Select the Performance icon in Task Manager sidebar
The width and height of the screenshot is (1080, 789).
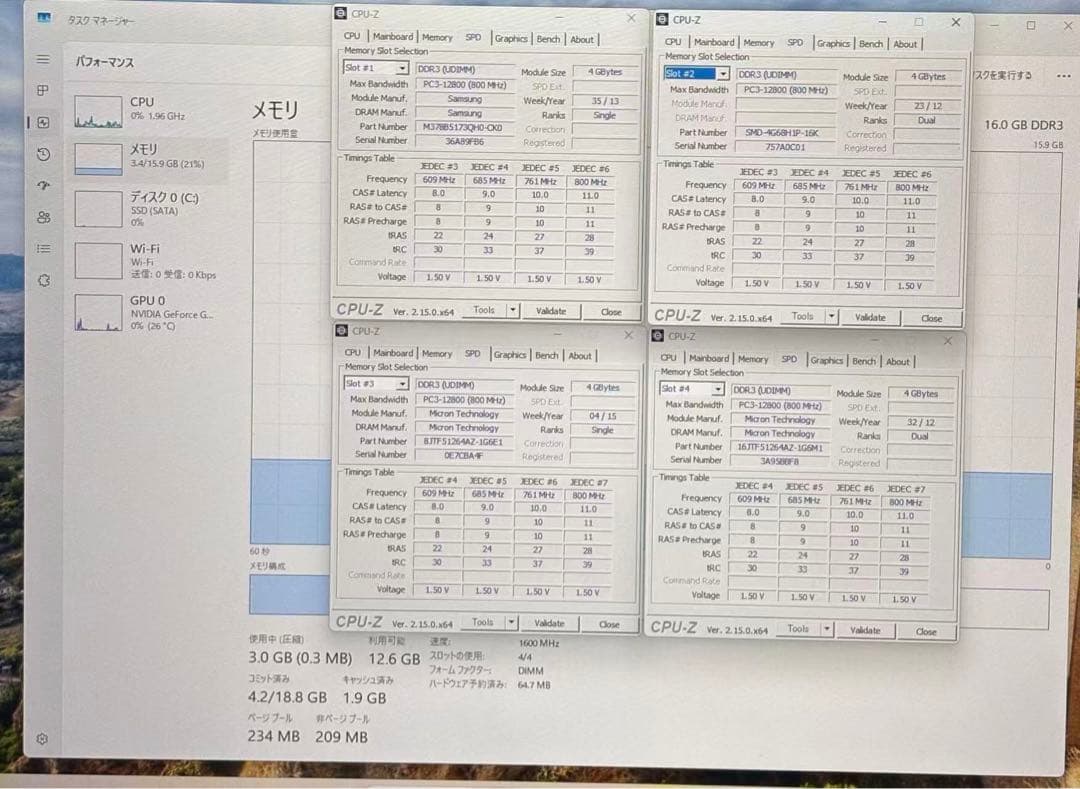pyautogui.click(x=42, y=122)
